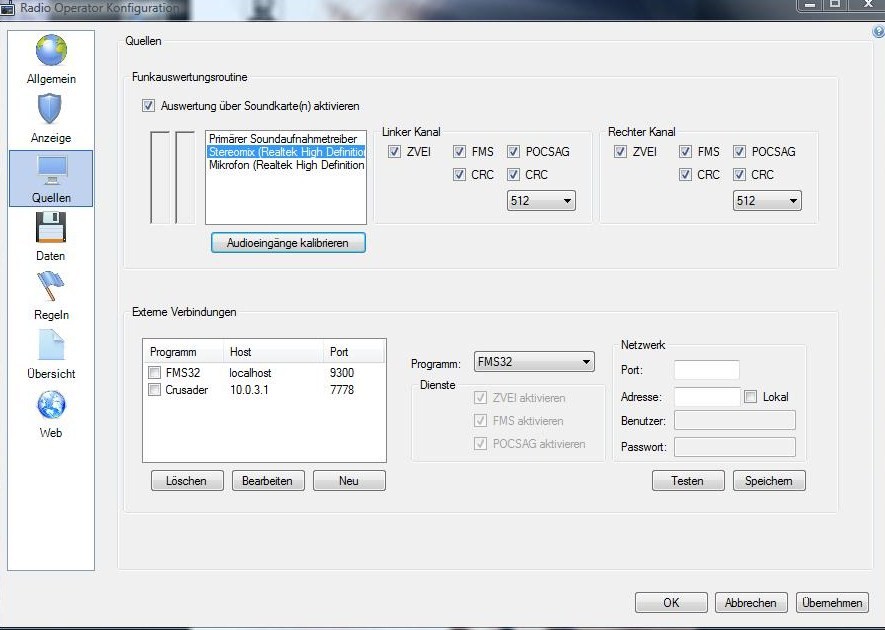The width and height of the screenshot is (885, 630).
Task: Go to Regeln flag icon
Action: 51,287
